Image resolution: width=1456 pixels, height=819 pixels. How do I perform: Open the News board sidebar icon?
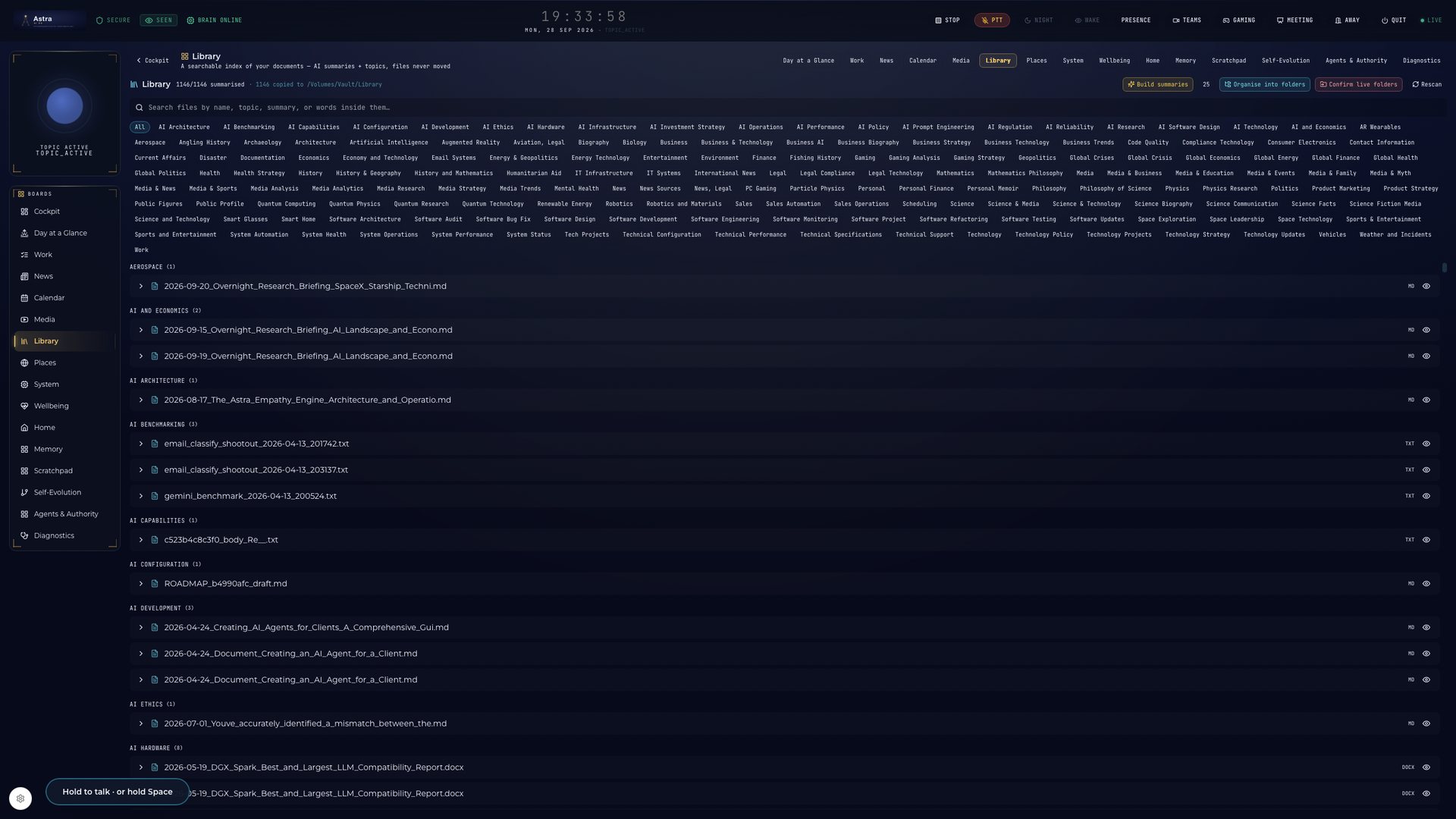(x=24, y=277)
